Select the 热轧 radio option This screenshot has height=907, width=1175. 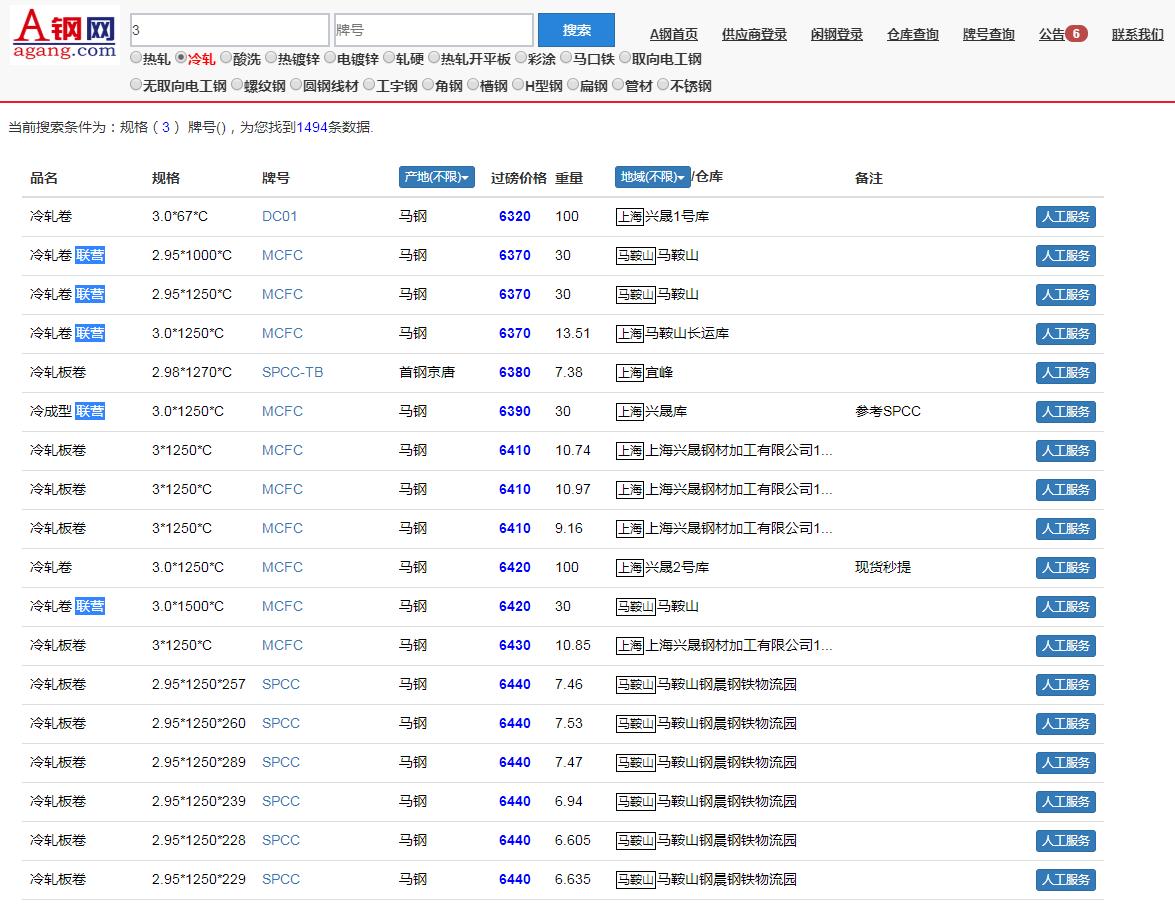136,58
